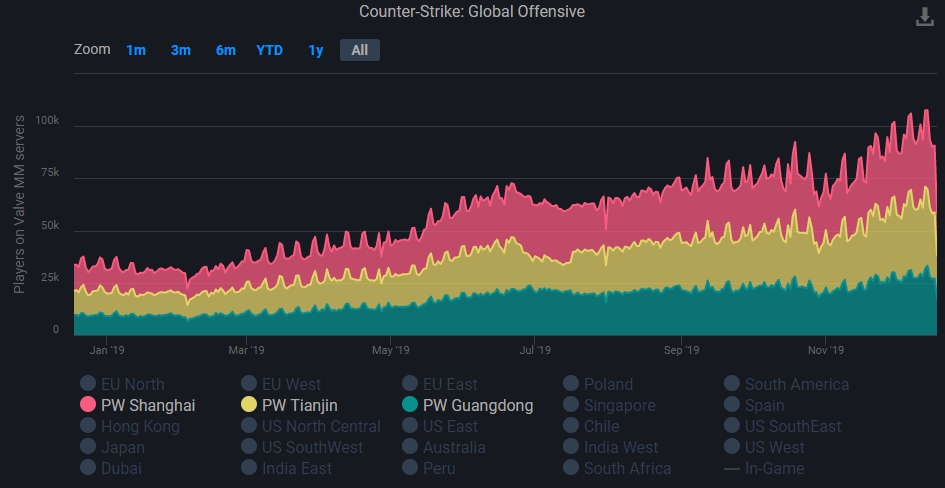
Task: Toggle EU East series in legend
Action: (440, 384)
